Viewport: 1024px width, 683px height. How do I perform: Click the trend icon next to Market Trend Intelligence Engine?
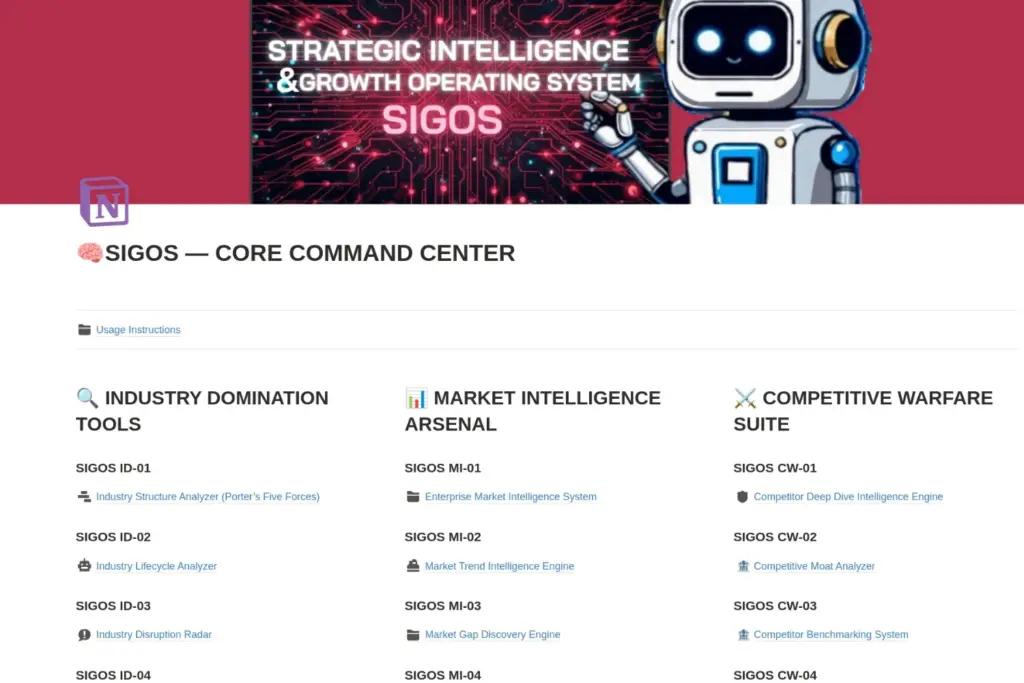click(412, 565)
